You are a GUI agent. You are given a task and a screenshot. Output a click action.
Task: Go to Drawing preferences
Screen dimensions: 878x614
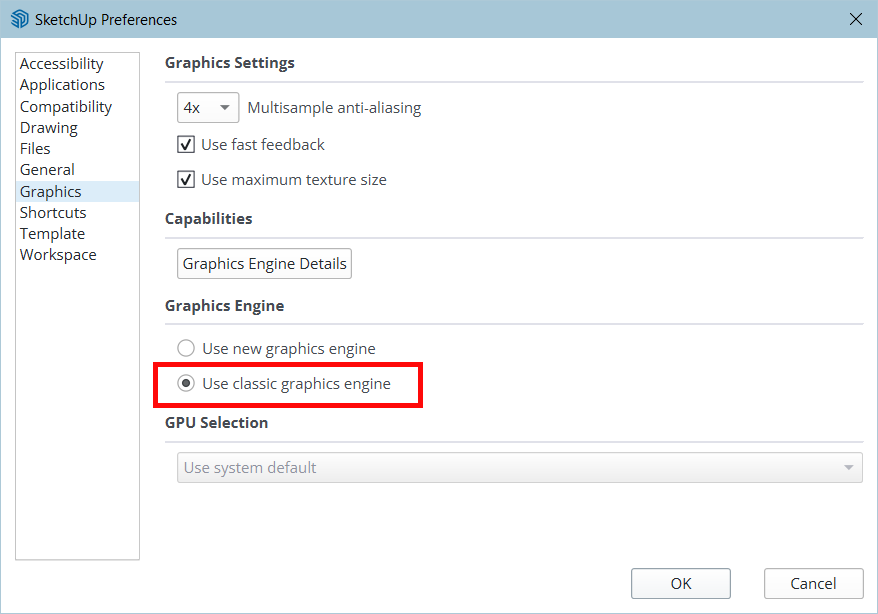pos(49,128)
